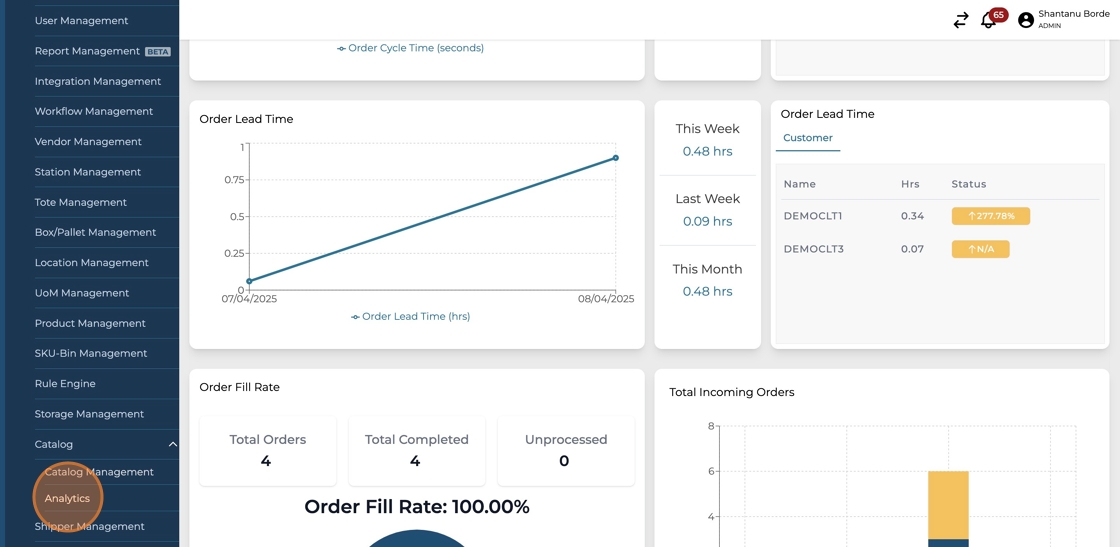Click the user profile avatar icon
The image size is (1120, 547).
point(1025,20)
